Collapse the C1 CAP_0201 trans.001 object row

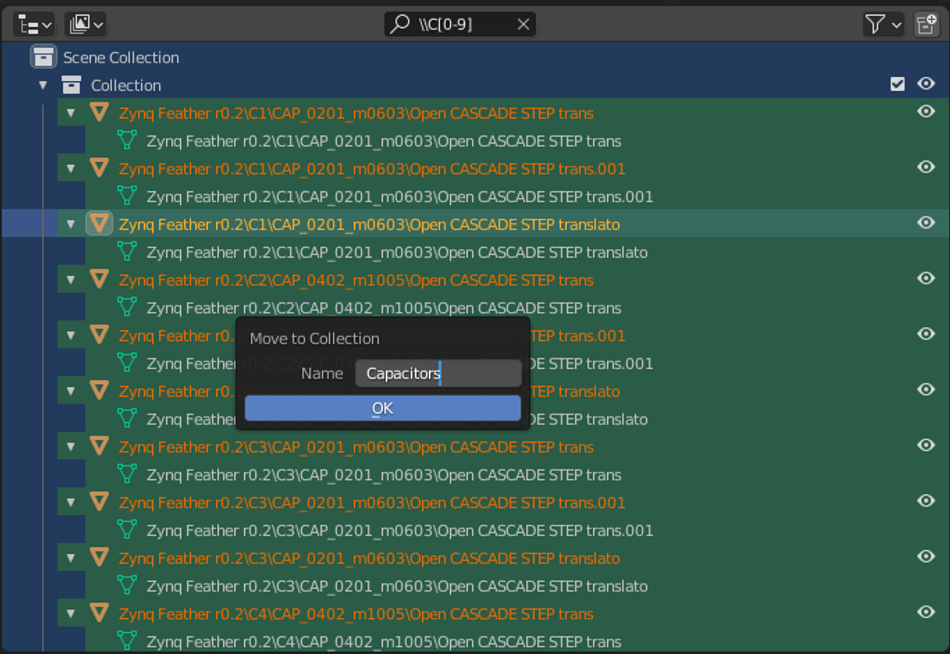pyautogui.click(x=71, y=169)
